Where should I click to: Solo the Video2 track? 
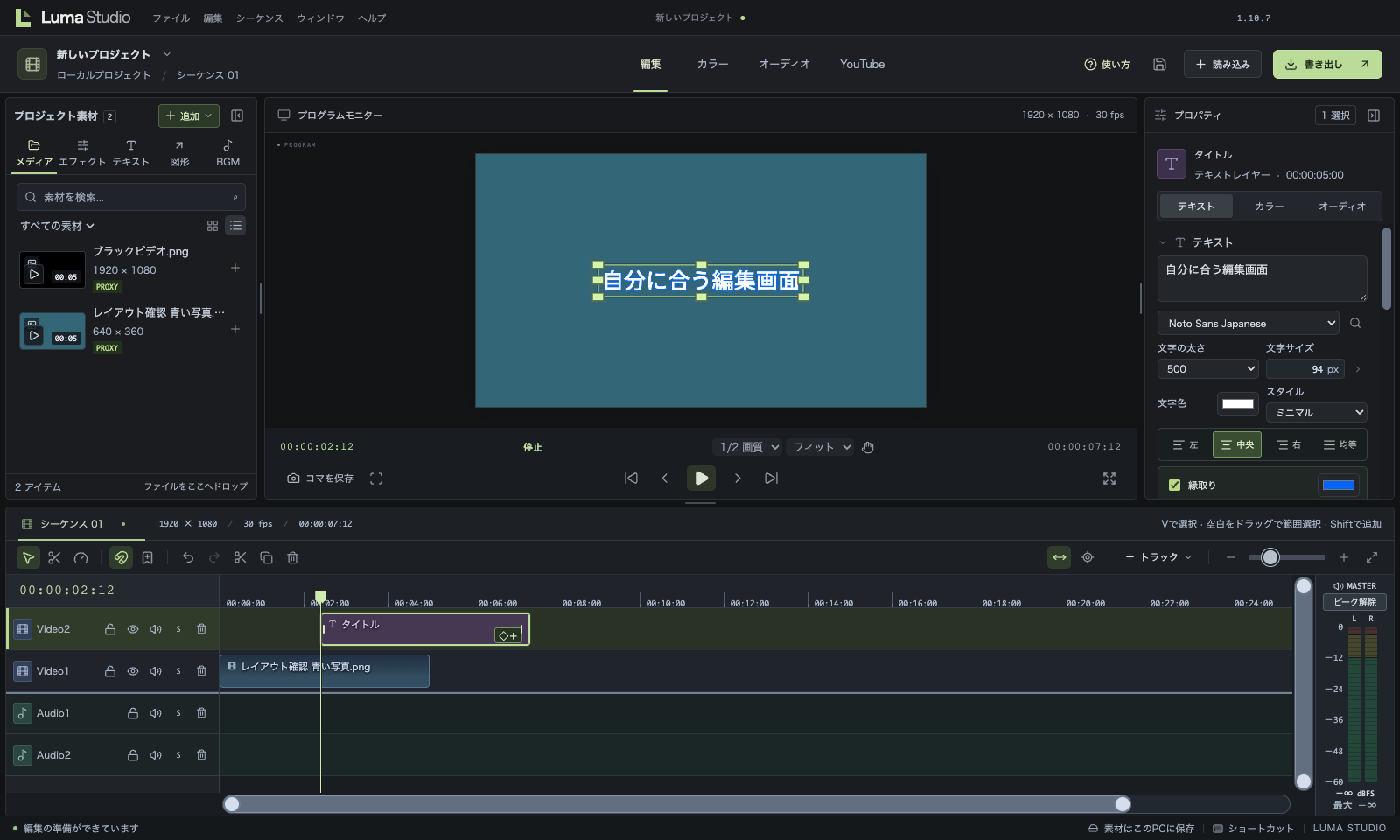click(178, 629)
